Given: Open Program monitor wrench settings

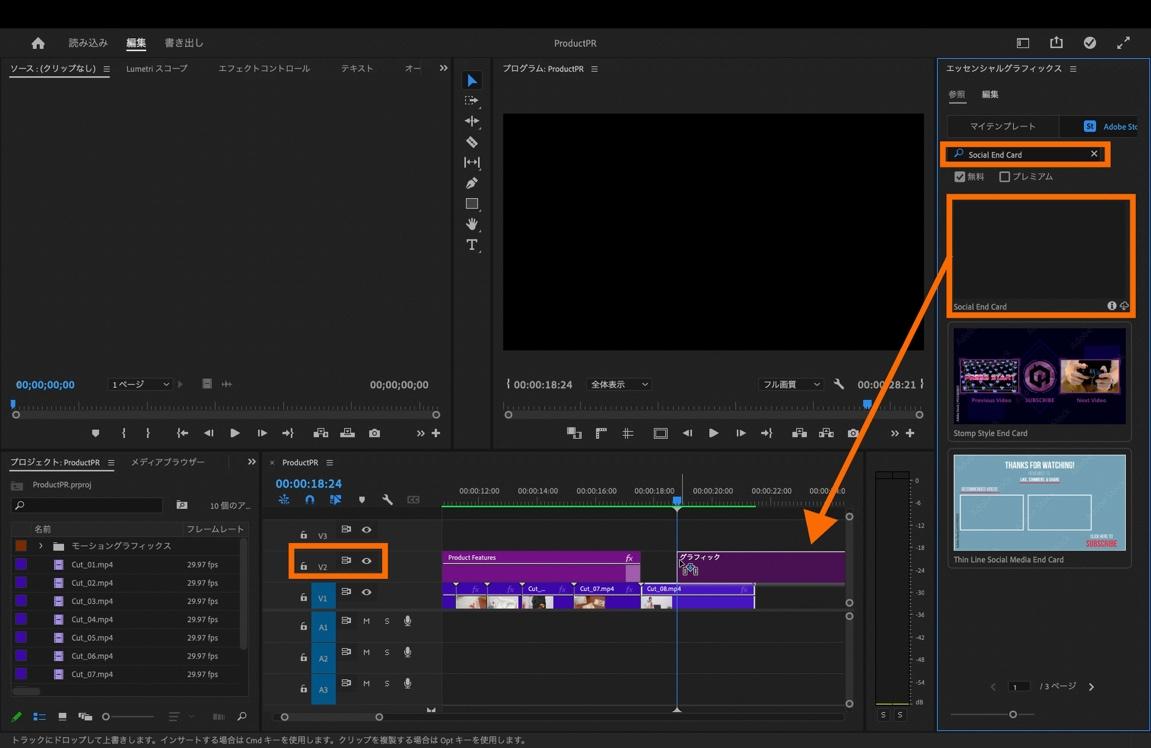Looking at the screenshot, I should [838, 384].
